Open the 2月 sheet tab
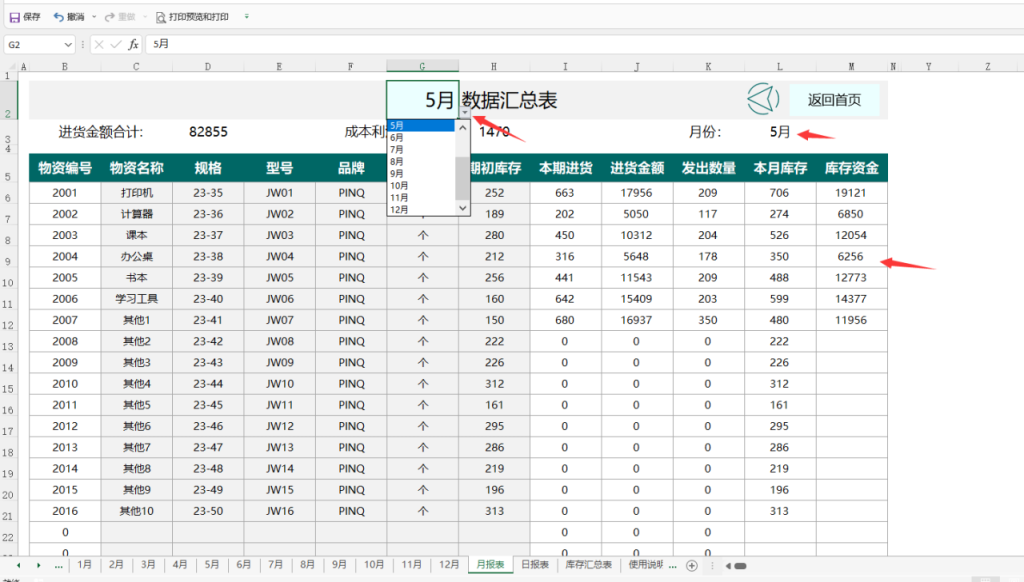 (116, 565)
